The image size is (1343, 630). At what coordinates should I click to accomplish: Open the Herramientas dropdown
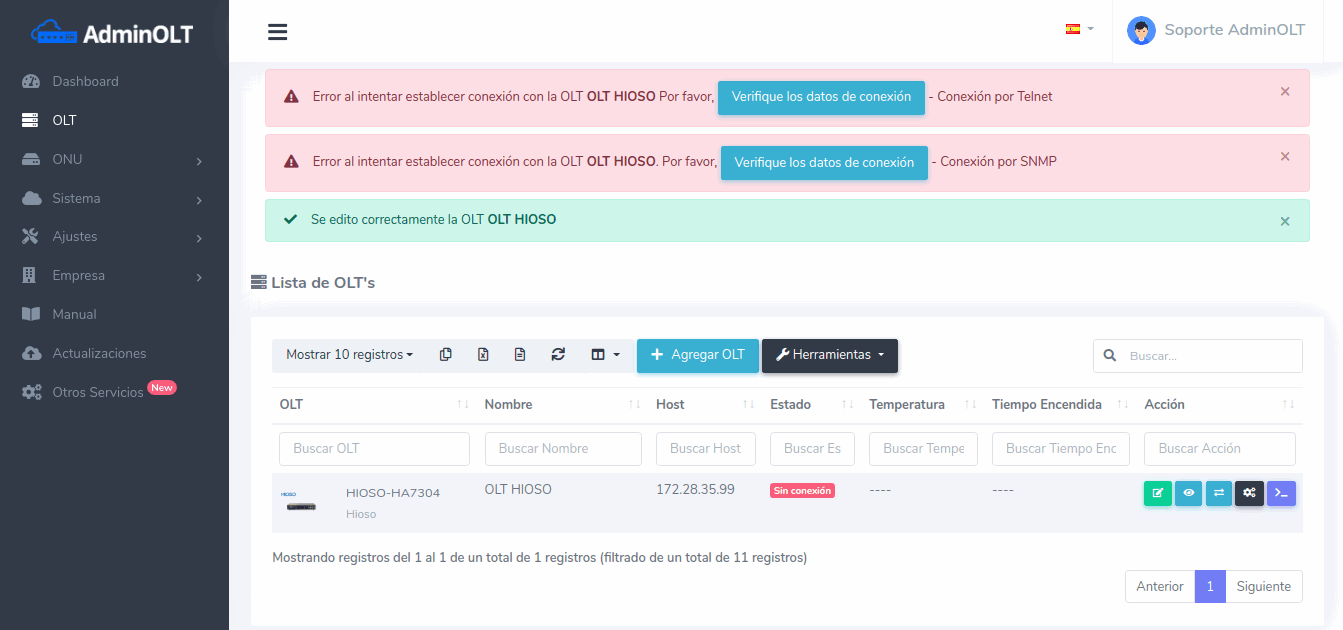tap(829, 355)
